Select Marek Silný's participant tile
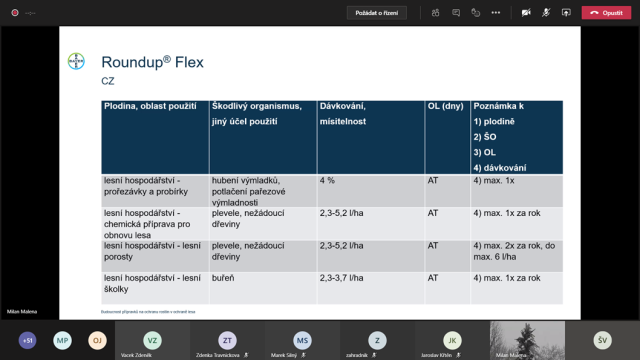Image resolution: width=640 pixels, height=360 pixels. coord(302,340)
